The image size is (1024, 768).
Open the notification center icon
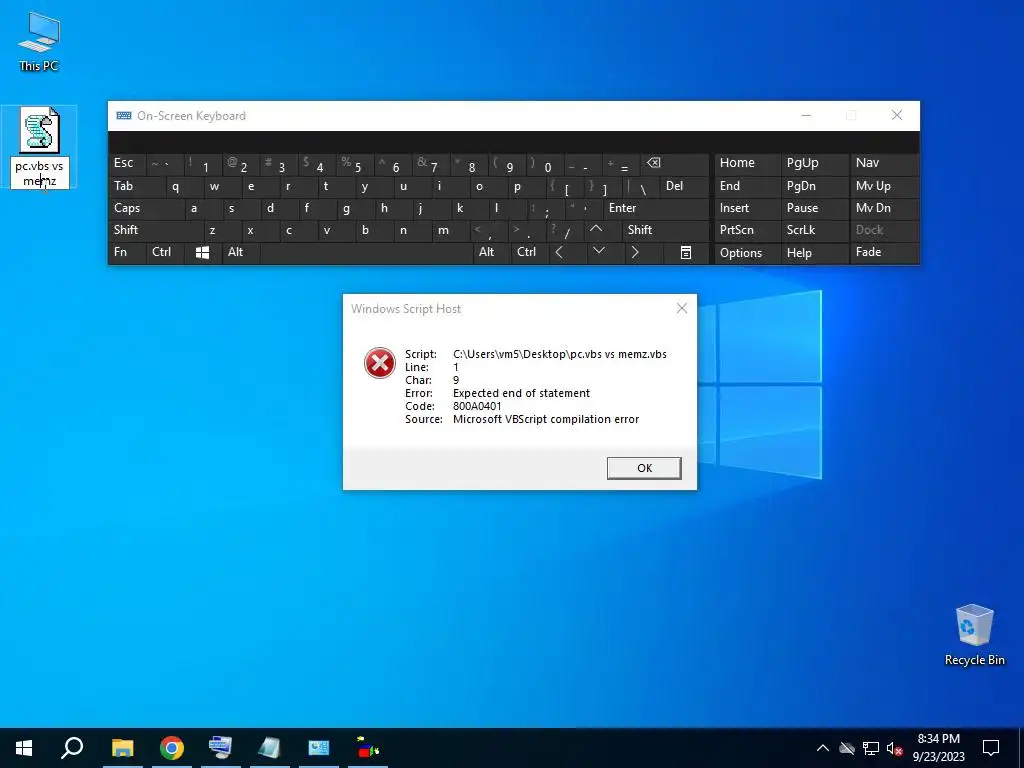[x=991, y=748]
